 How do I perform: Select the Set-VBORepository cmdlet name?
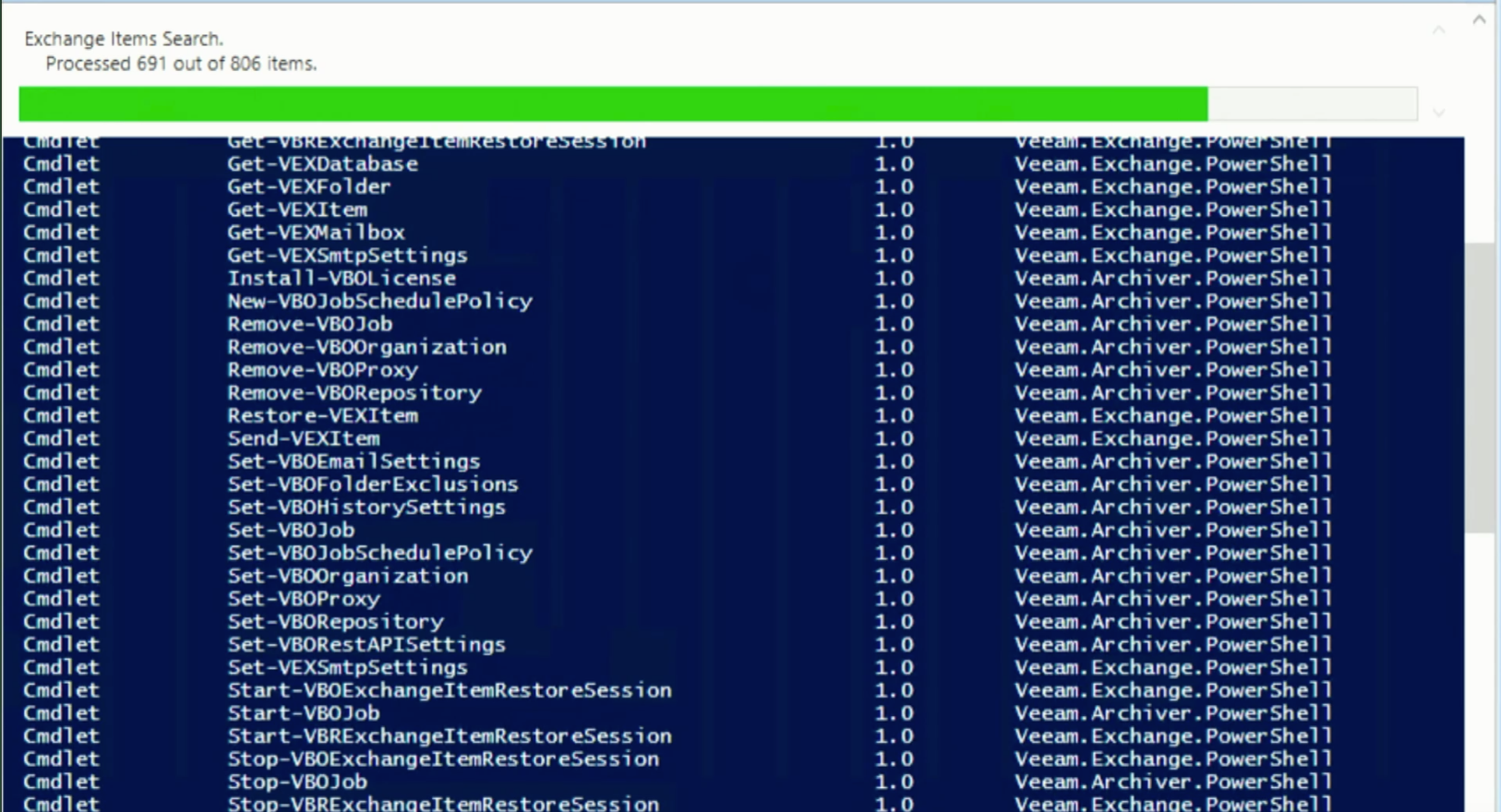(x=335, y=622)
